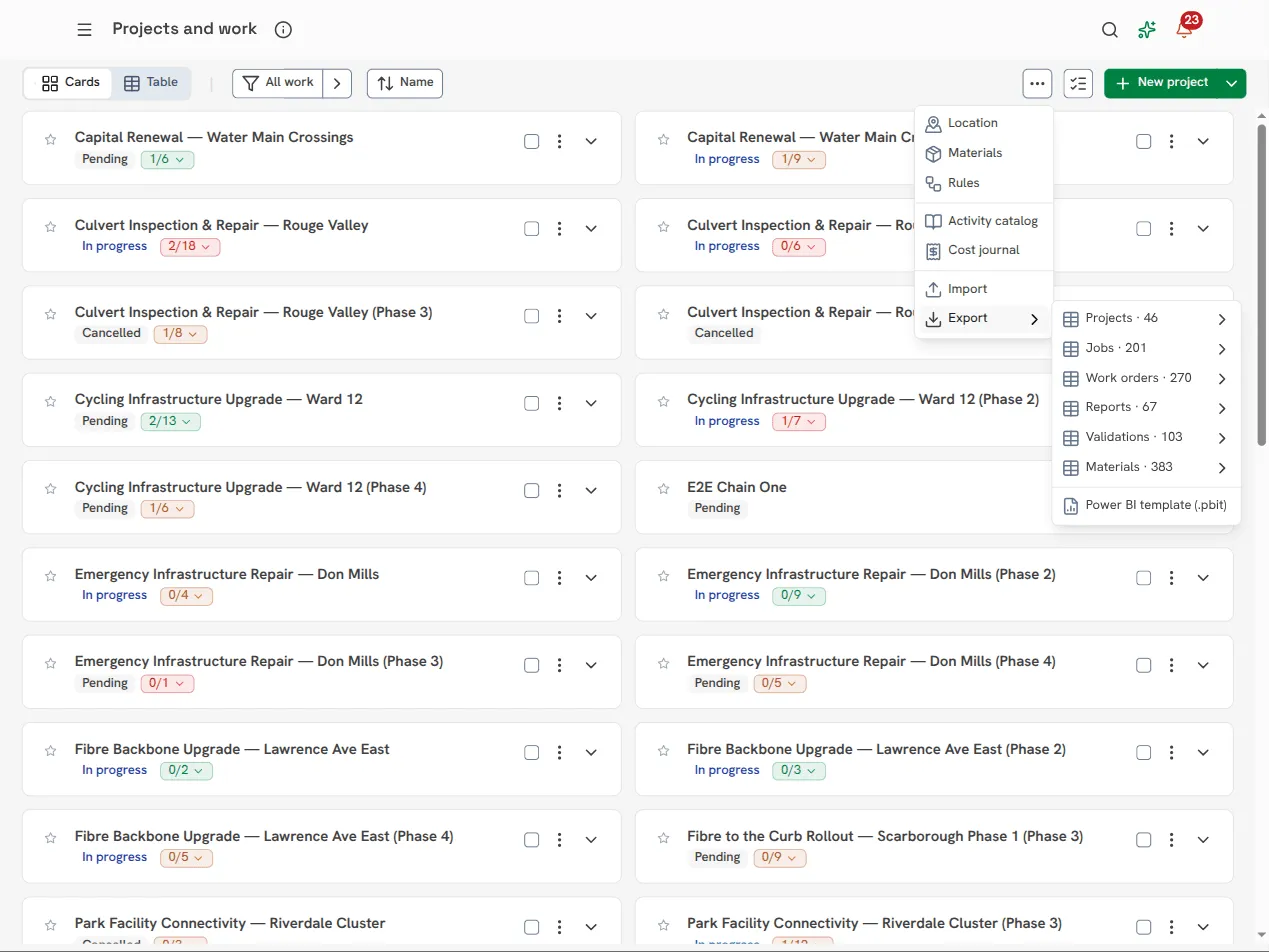
Task: Open the 2/18 progress dropdown
Action: [x=190, y=247]
